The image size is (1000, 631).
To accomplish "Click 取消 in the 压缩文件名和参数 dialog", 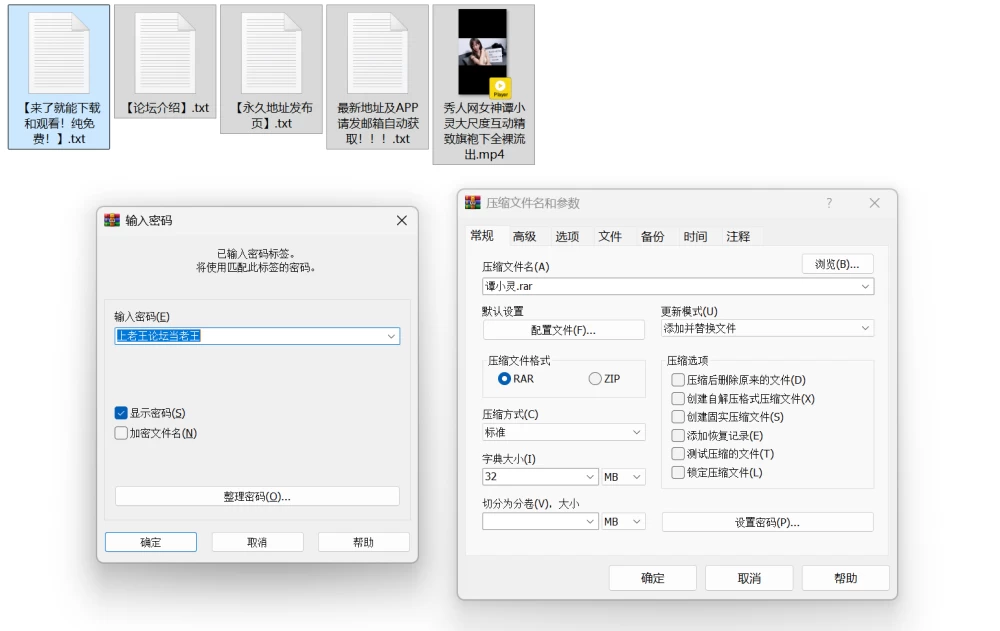I will click(x=749, y=578).
